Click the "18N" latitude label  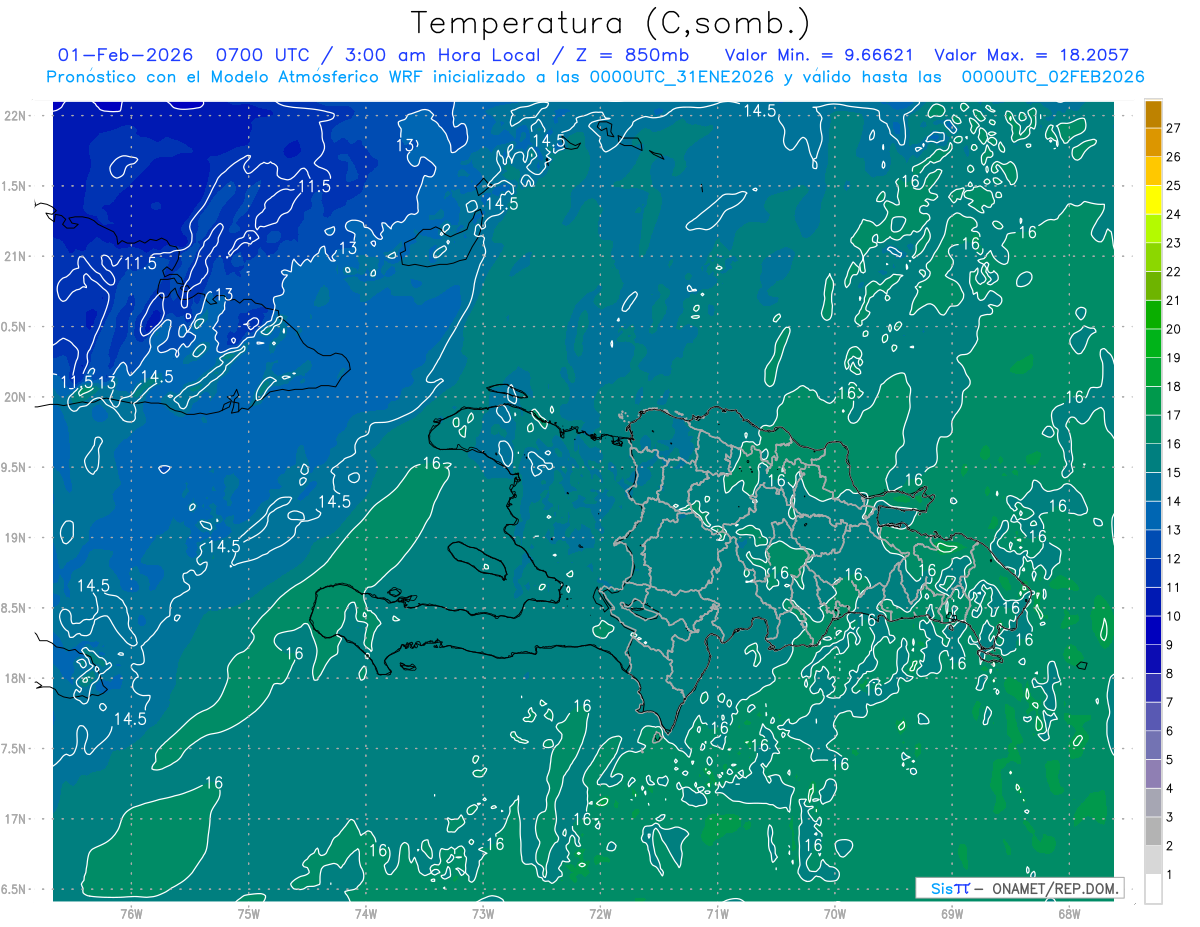[16, 678]
